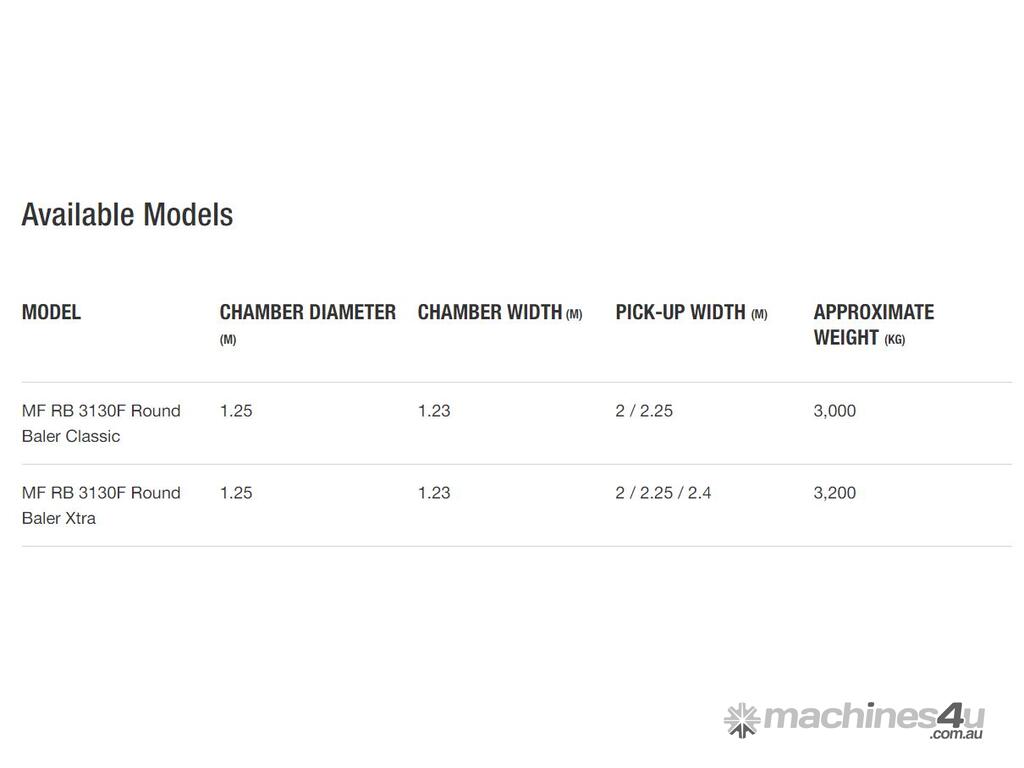Image resolution: width=1024 pixels, height=768 pixels.
Task: Click the CHAMBER WIDTH column header
Action: [489, 312]
